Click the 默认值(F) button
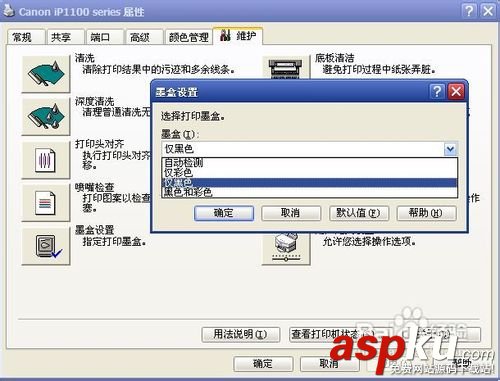This screenshot has width=500, height=381. (x=359, y=213)
